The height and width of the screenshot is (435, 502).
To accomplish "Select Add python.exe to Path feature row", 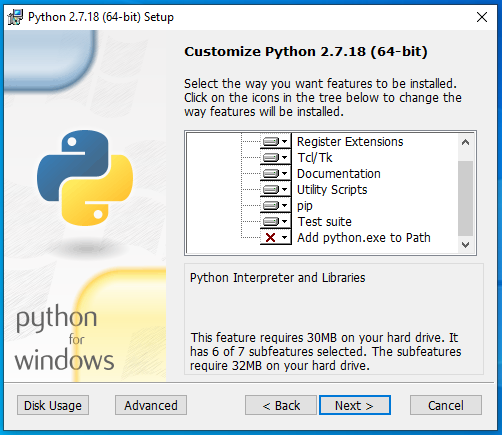I will point(364,238).
